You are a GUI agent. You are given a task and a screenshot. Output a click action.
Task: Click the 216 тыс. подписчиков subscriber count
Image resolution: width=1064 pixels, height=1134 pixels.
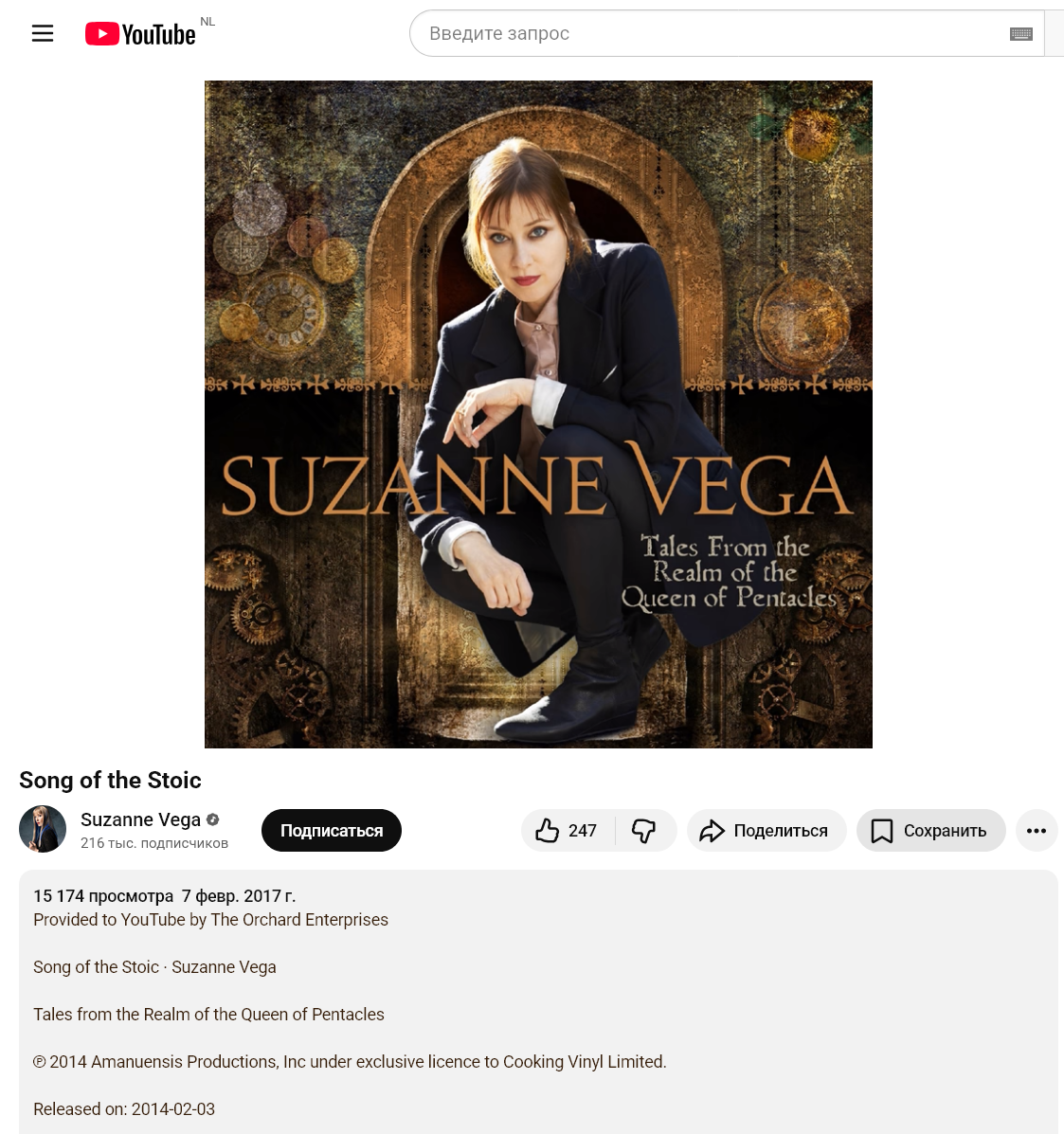(154, 843)
